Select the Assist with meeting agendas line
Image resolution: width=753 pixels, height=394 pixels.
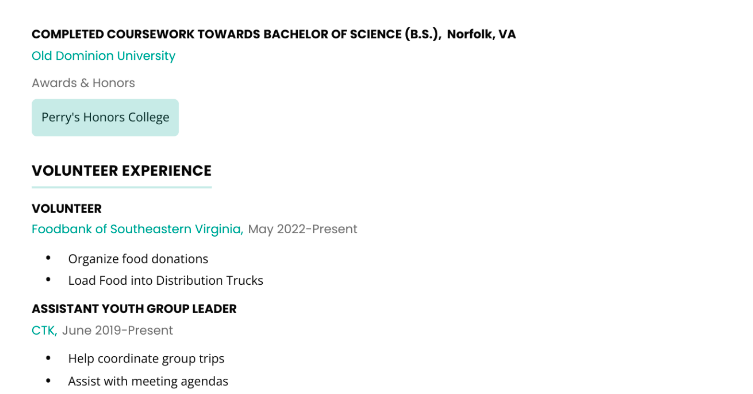coord(148,381)
